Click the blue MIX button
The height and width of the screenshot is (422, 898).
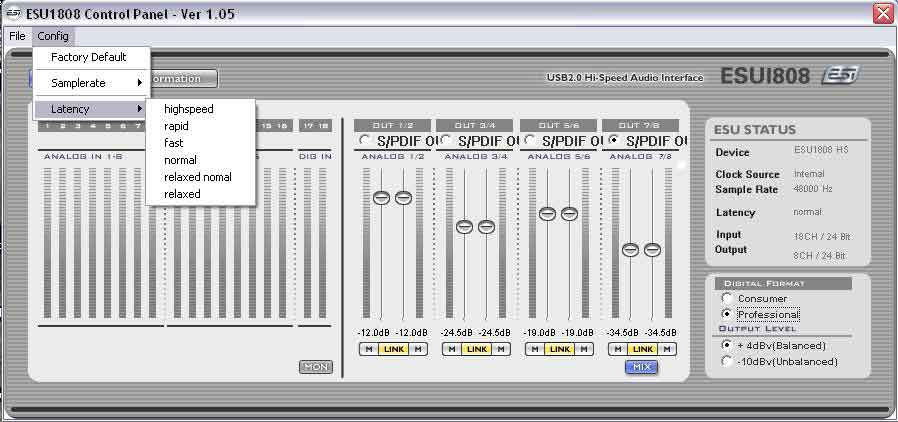pos(641,367)
